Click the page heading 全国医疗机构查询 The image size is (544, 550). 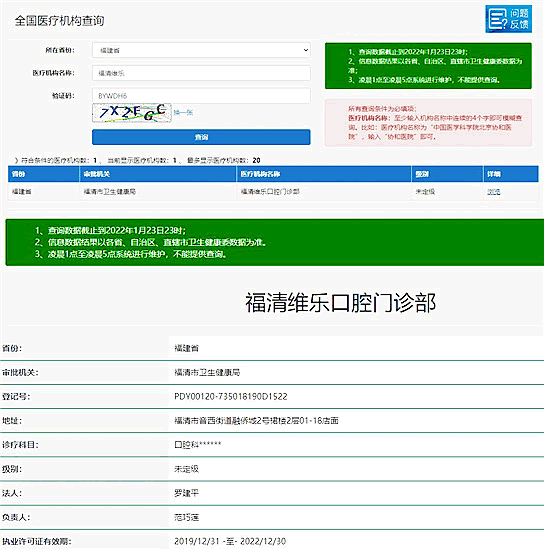59,21
